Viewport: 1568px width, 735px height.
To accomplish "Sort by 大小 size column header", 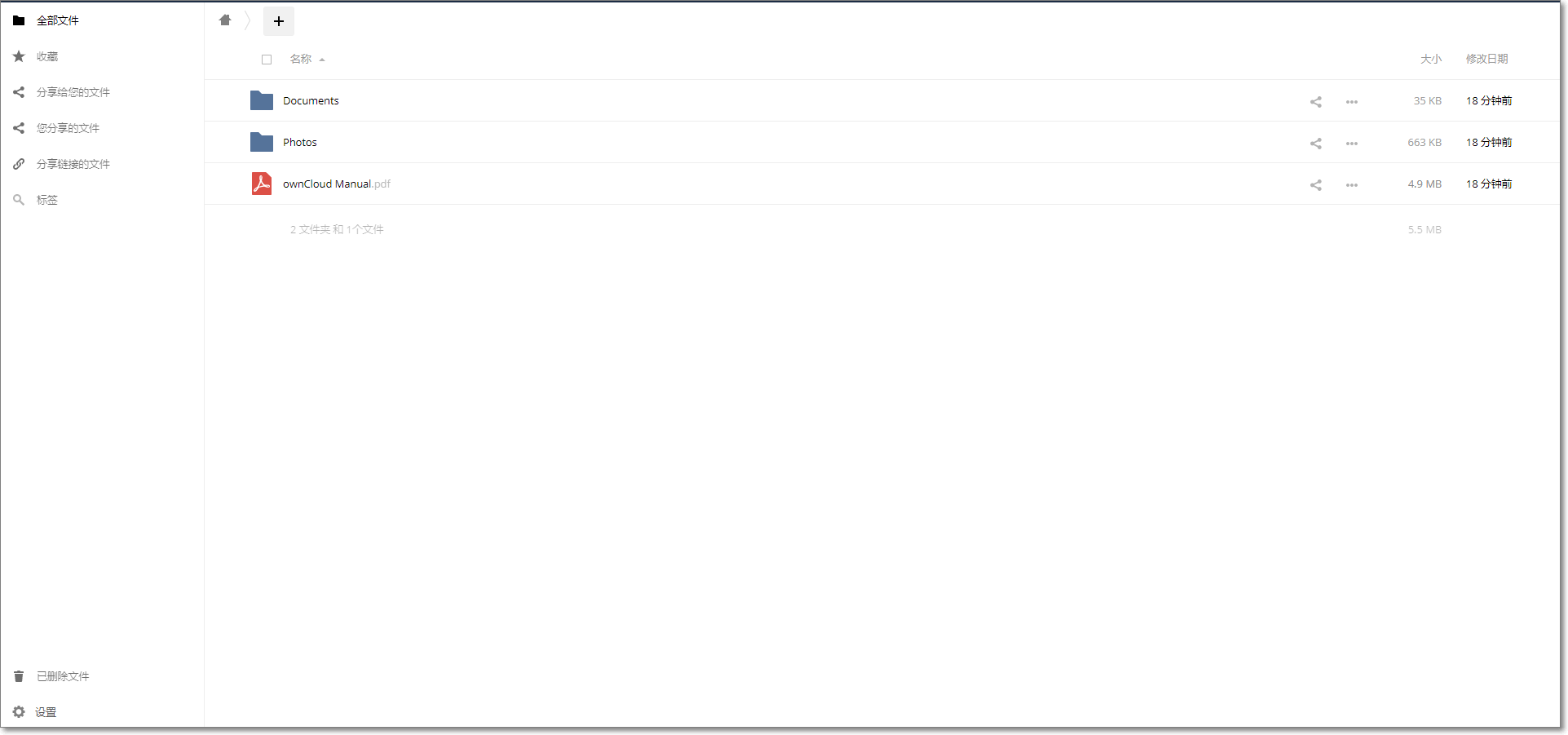I will 1430,59.
